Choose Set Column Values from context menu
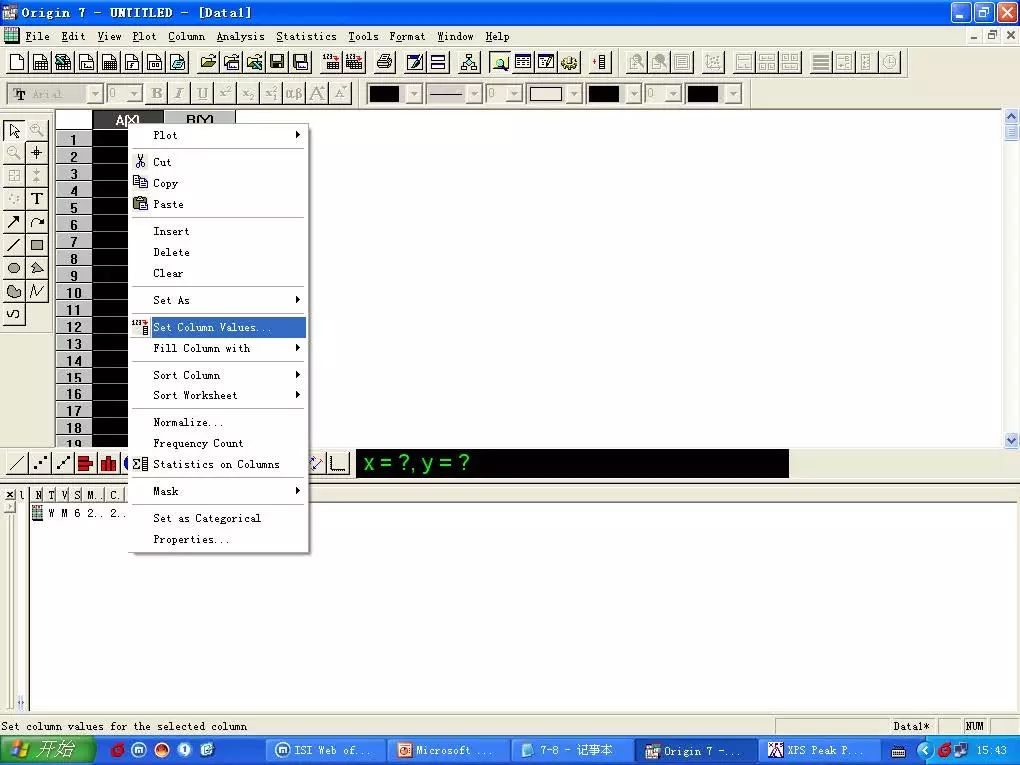This screenshot has width=1020, height=765. point(219,327)
